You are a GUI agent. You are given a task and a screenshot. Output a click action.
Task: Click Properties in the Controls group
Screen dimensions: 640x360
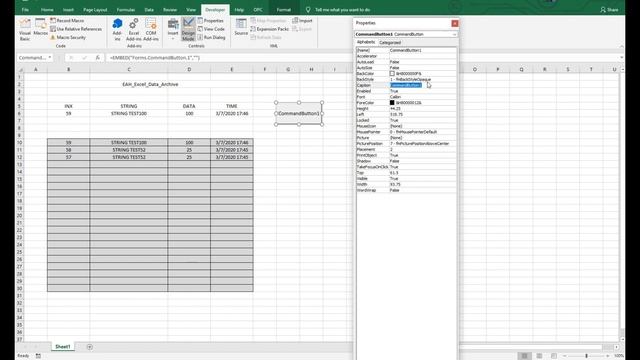[x=211, y=20]
